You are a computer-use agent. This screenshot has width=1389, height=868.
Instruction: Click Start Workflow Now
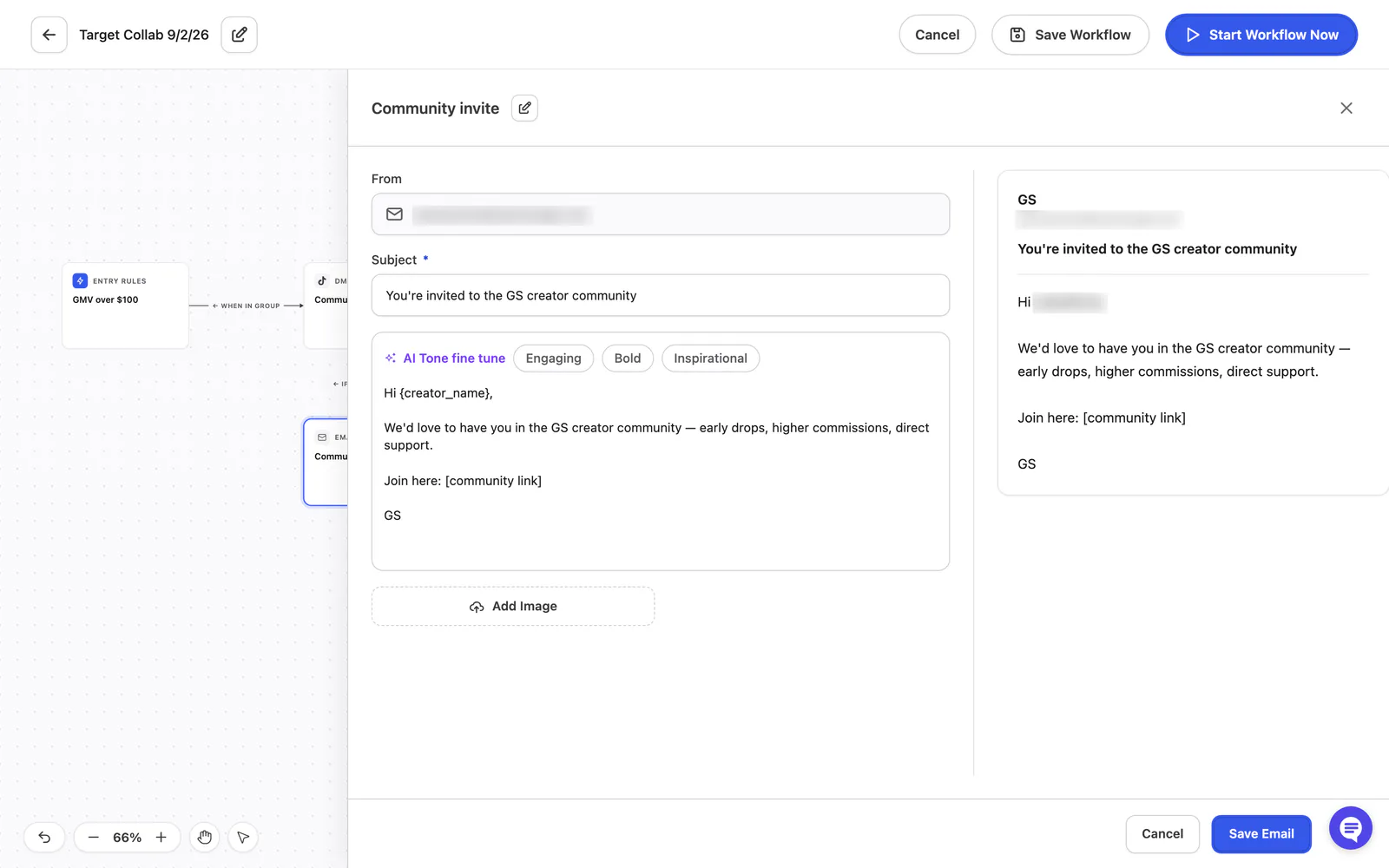pyautogui.click(x=1261, y=35)
